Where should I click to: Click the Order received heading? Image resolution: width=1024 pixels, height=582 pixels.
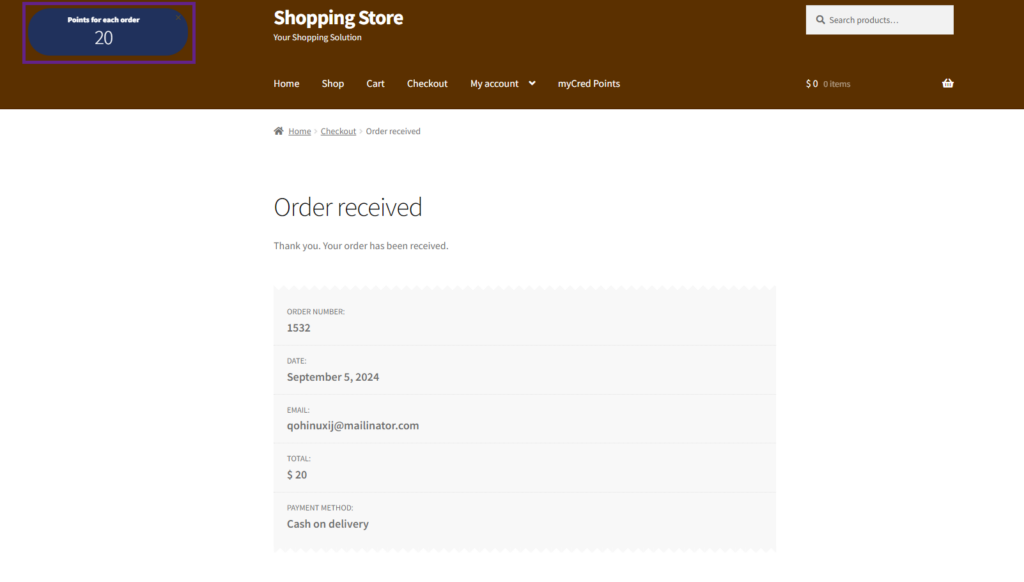pos(348,207)
